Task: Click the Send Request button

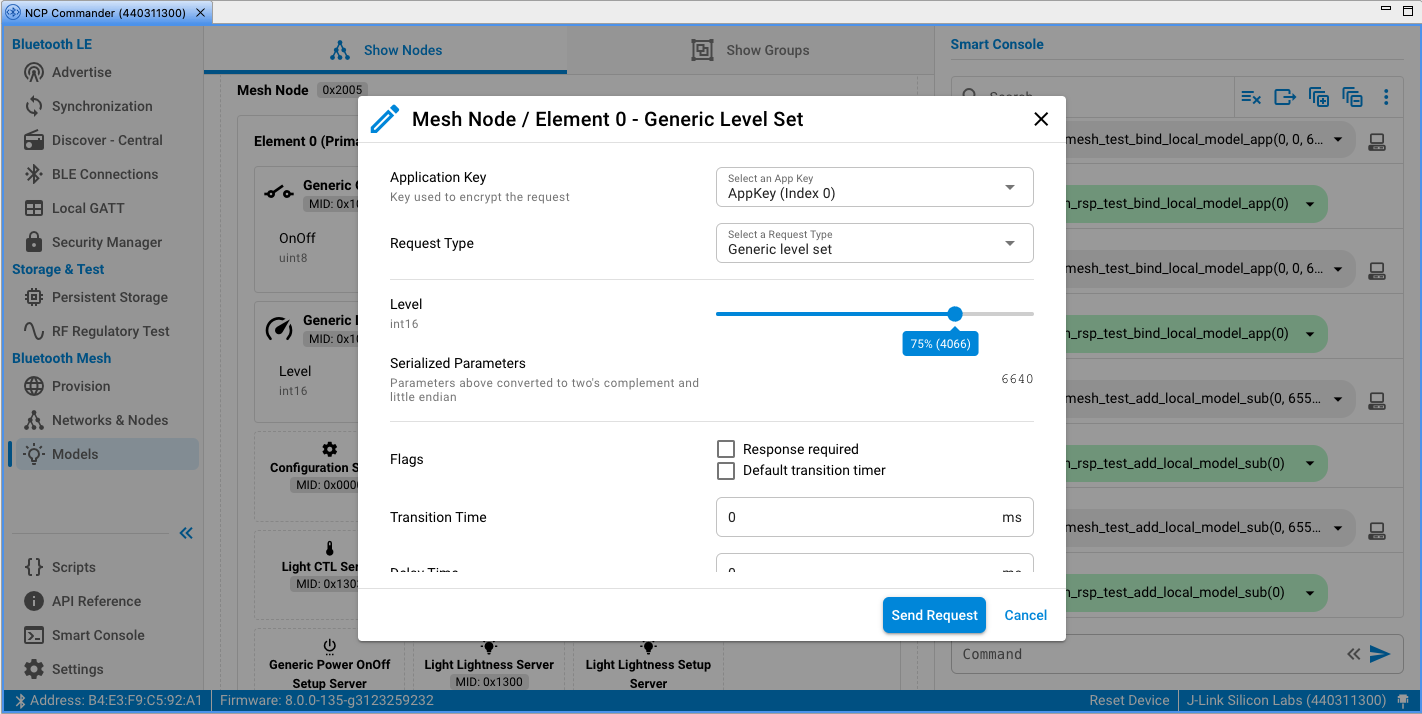Action: (934, 615)
